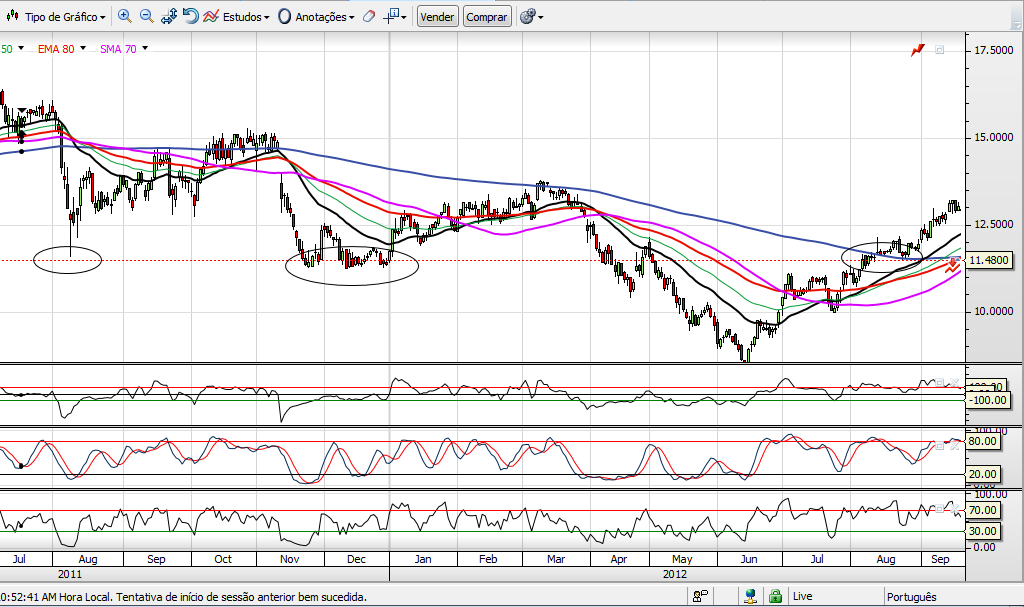Click the green padlock status icon
Viewport: 1024px width, 607px height.
click(x=775, y=596)
